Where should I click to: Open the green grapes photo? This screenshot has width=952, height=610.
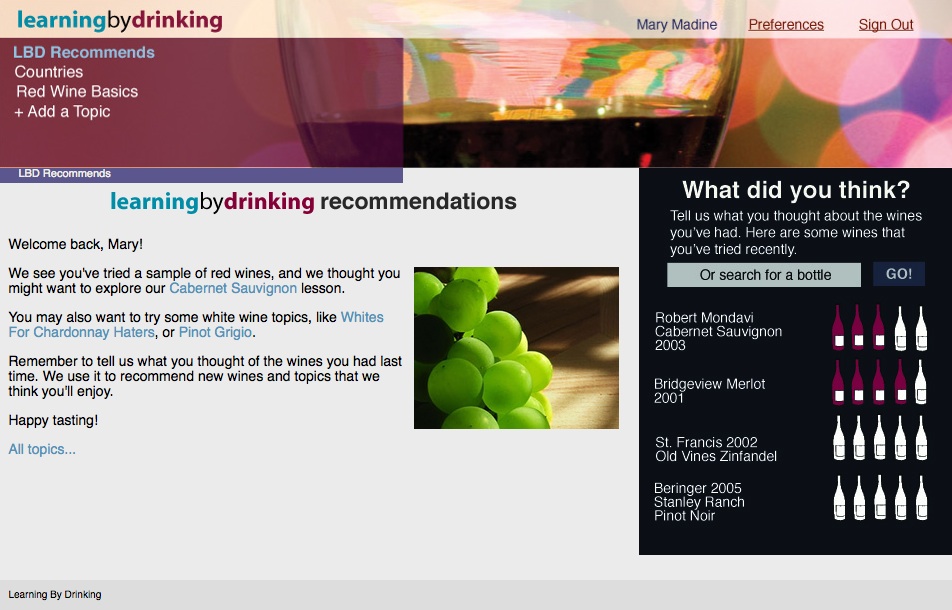[516, 348]
